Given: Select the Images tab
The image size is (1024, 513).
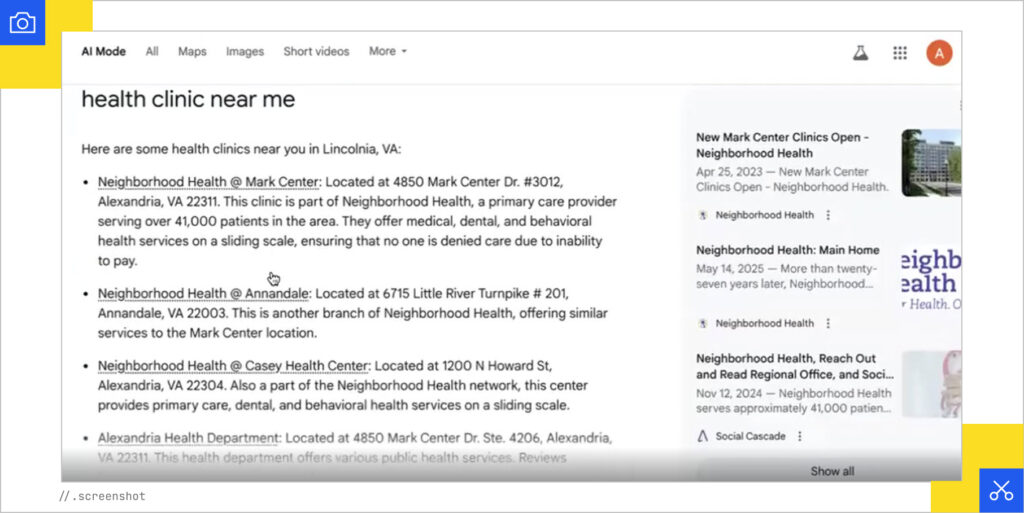Looking at the screenshot, I should [245, 51].
